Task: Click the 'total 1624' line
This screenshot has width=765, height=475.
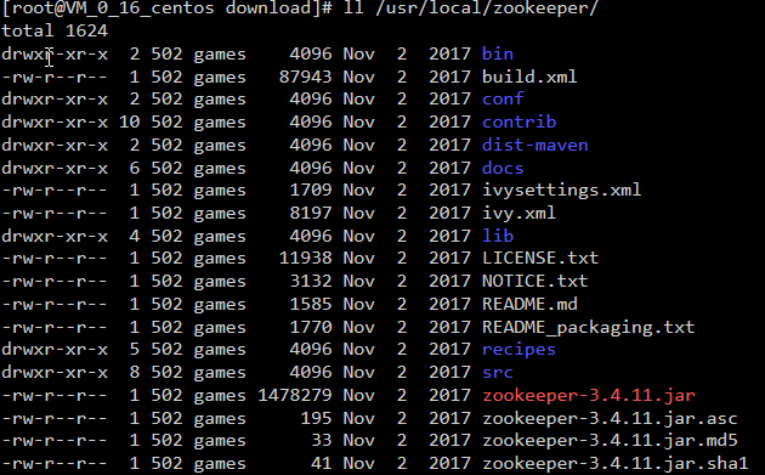Action: [55, 31]
